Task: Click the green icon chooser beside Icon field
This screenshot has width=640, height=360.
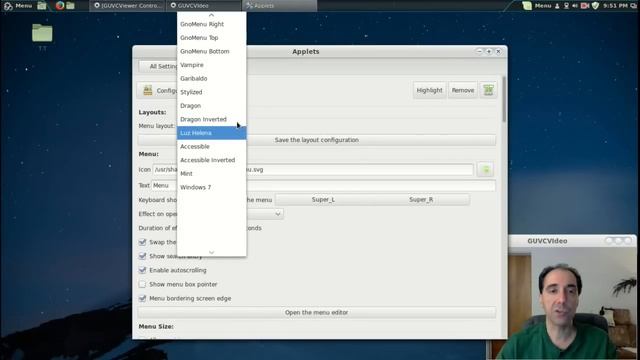Action: tap(486, 170)
